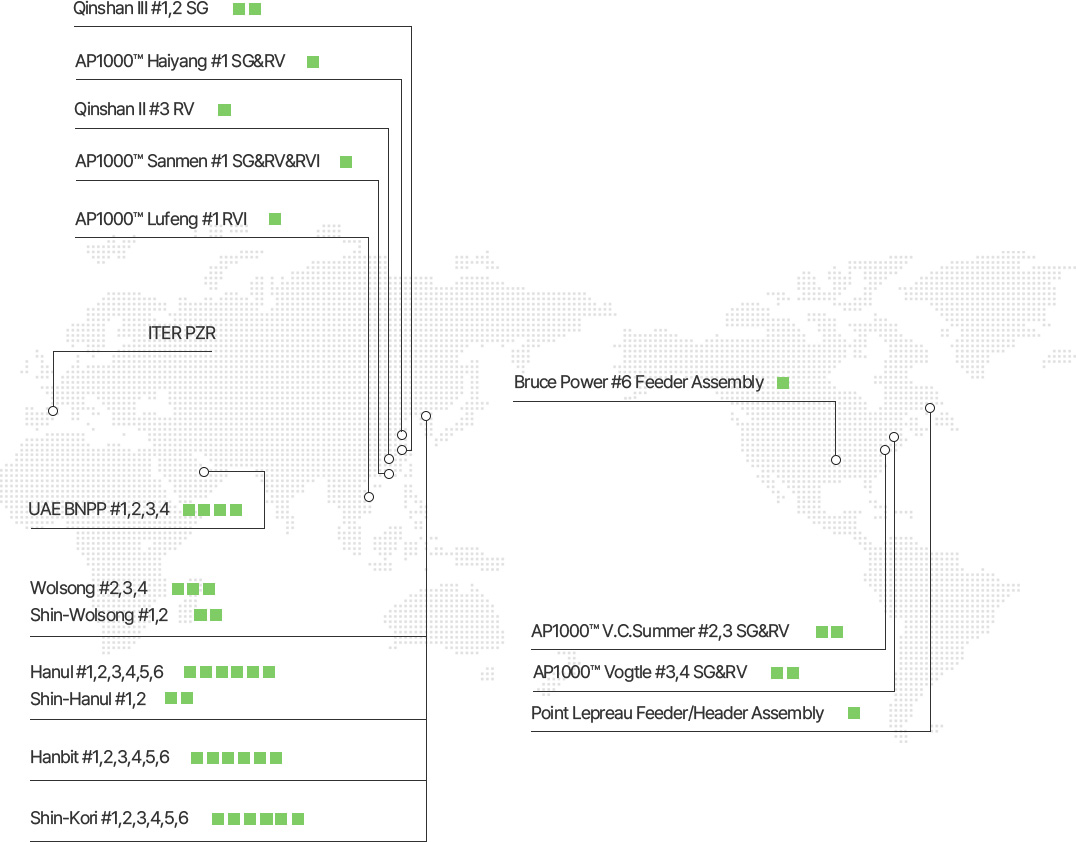Click the Point Lepreau map marker circle
This screenshot has height=842, width=1076.
[x=930, y=408]
